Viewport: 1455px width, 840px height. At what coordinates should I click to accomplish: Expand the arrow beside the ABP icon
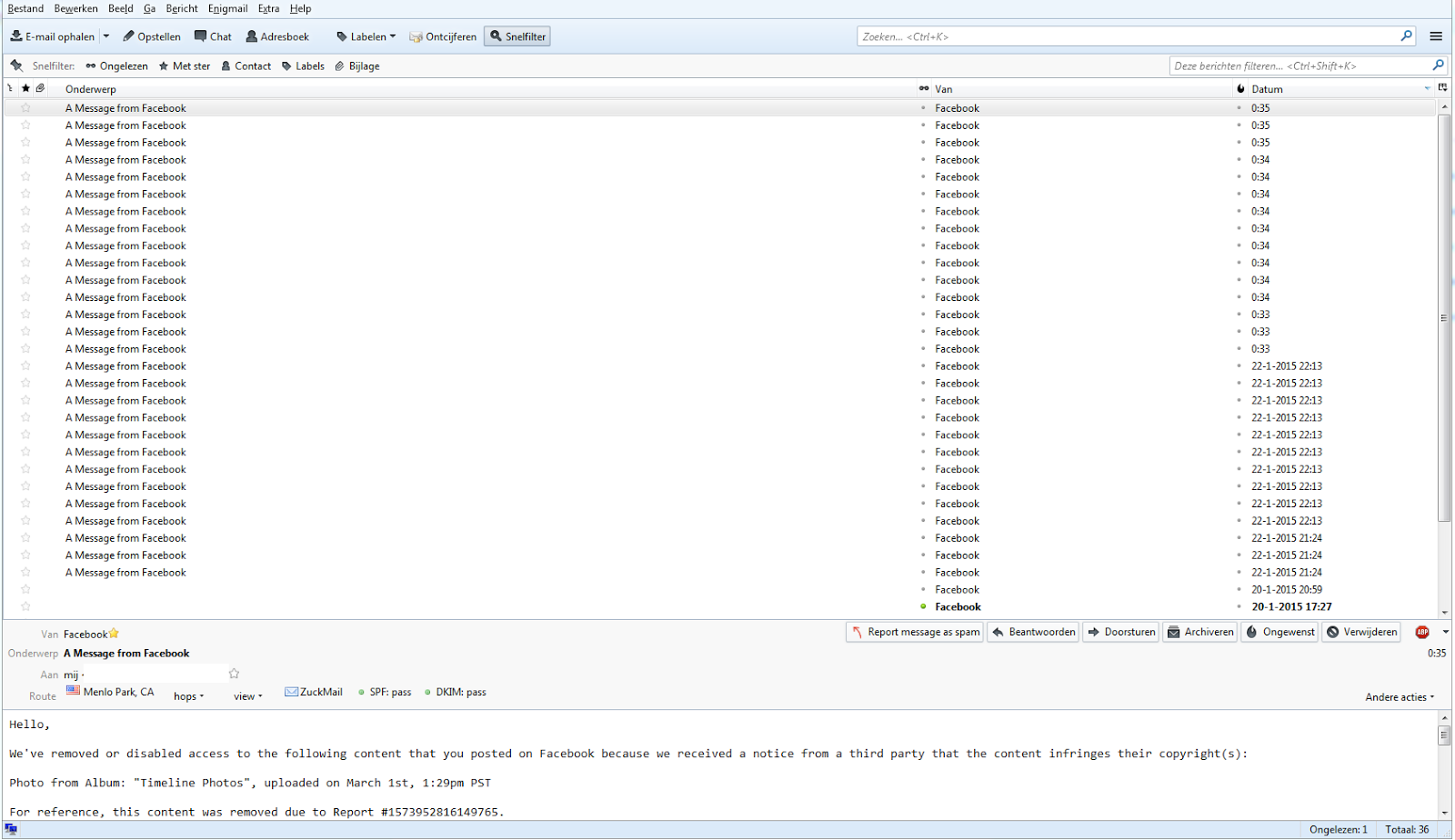[x=1445, y=632]
